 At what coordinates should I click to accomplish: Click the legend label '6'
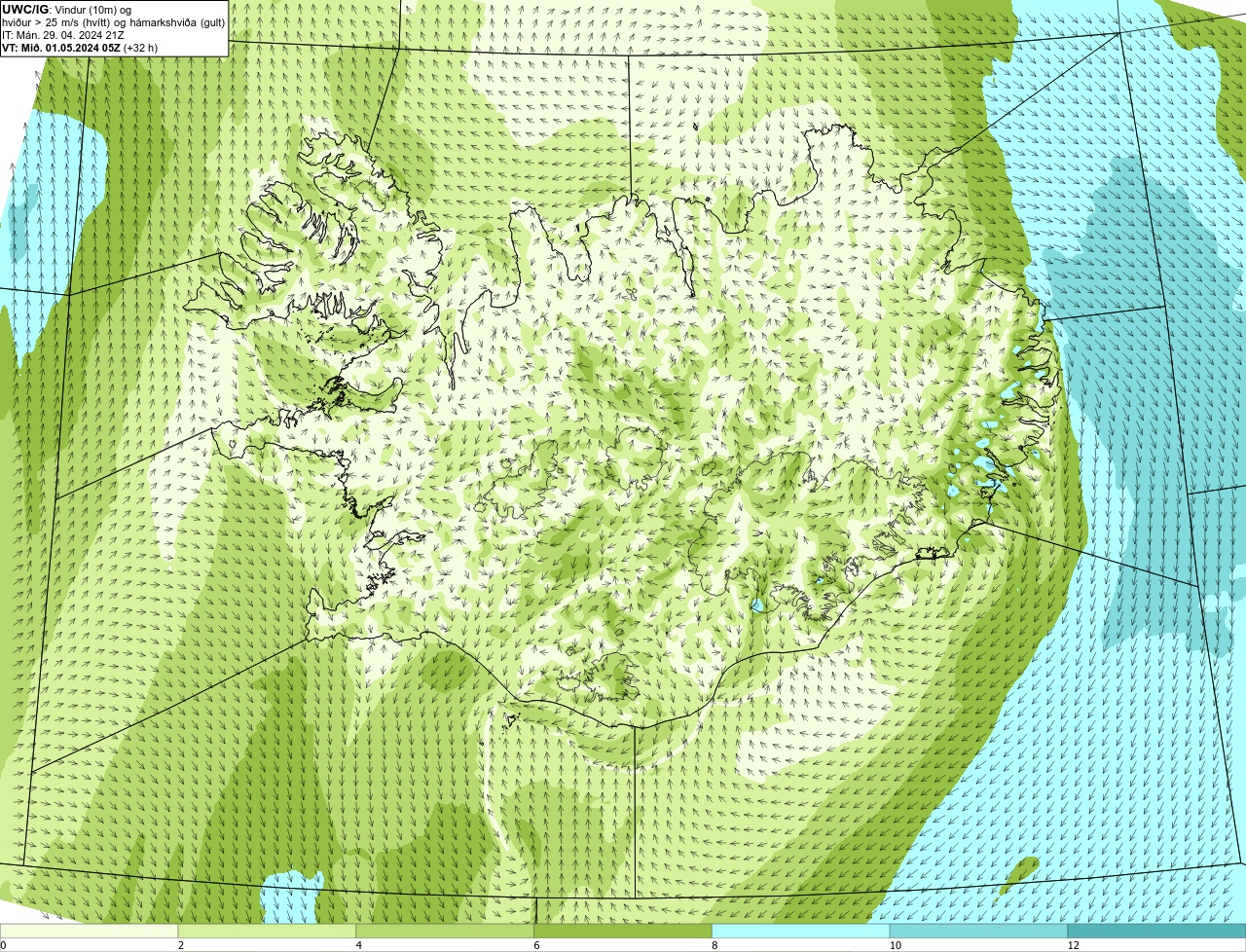pos(536,945)
